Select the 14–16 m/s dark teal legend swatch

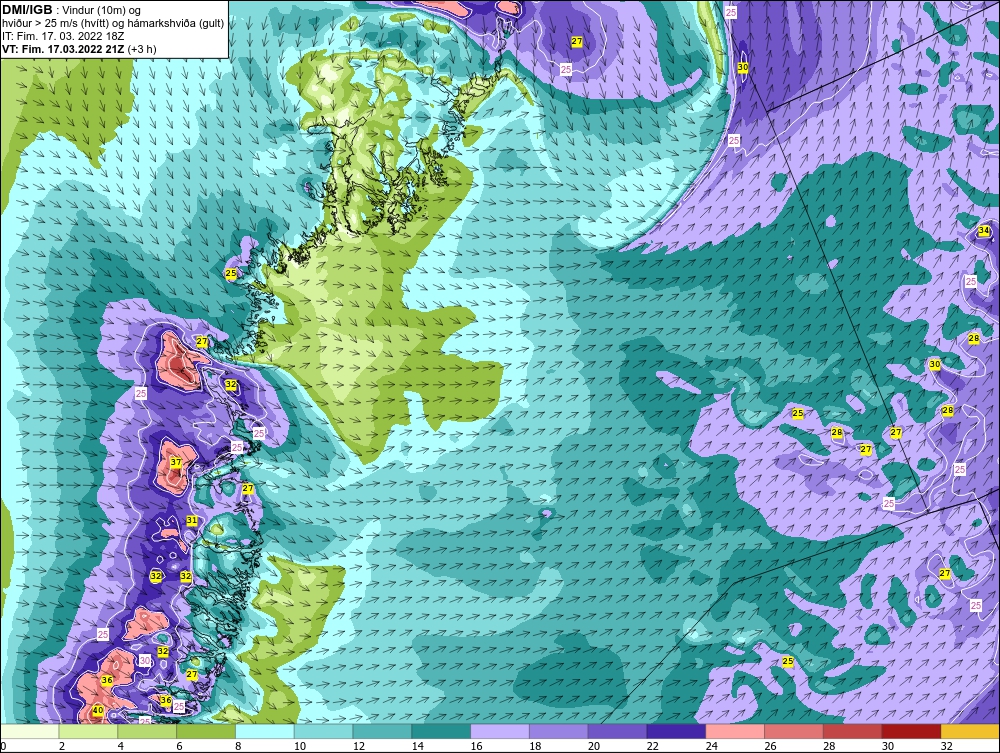pyautogui.click(x=441, y=731)
